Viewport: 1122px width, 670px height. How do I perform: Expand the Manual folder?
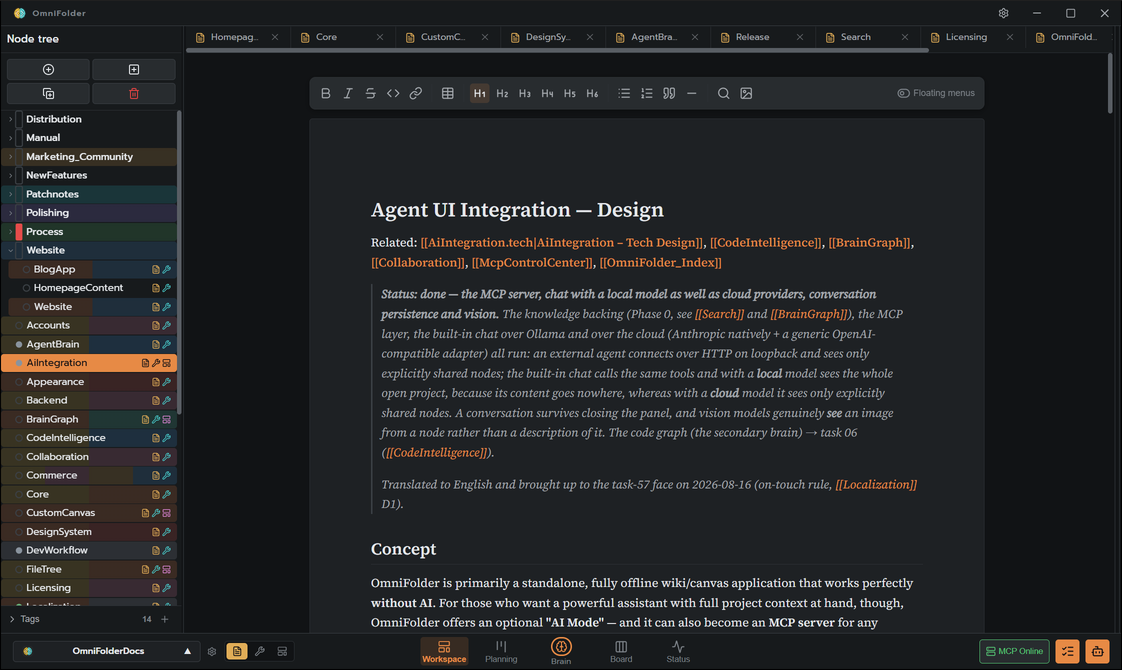coord(10,137)
